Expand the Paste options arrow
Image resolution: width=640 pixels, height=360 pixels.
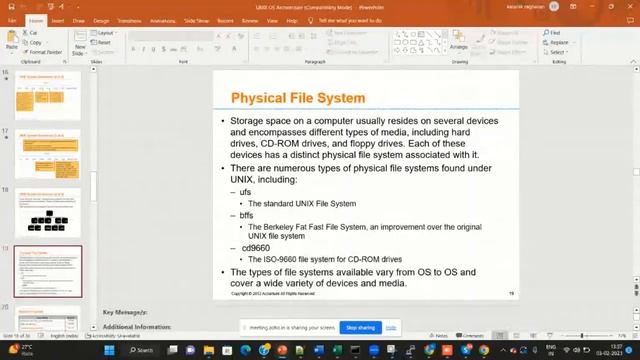click(x=12, y=53)
